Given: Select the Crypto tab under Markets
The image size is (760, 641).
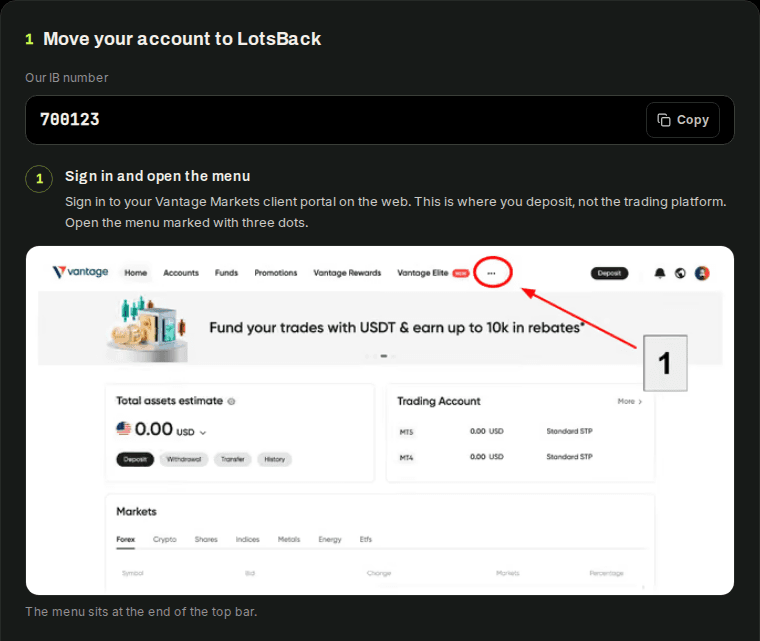Looking at the screenshot, I should pos(165,539).
